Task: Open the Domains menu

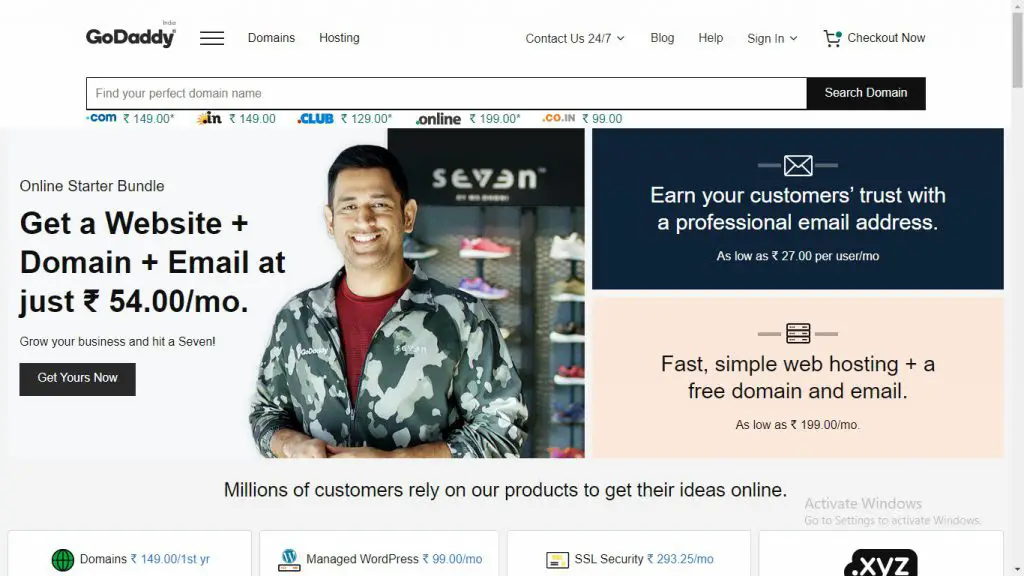Action: click(271, 38)
